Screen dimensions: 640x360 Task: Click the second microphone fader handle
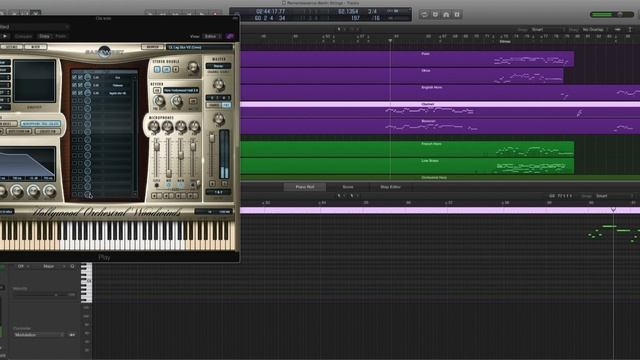coord(169,173)
